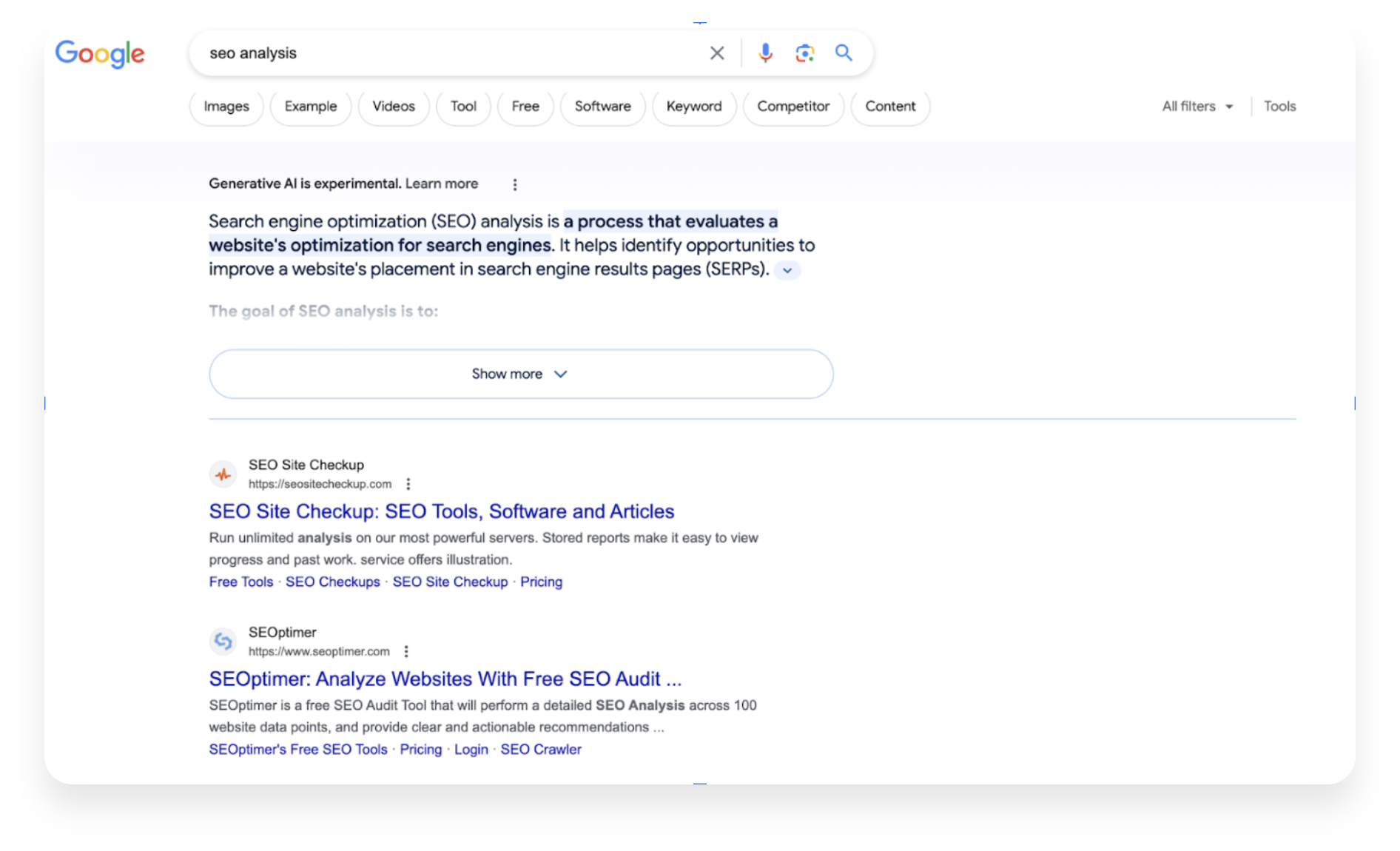Click the Google logo
The width and height of the screenshot is (1400, 851).
(100, 53)
